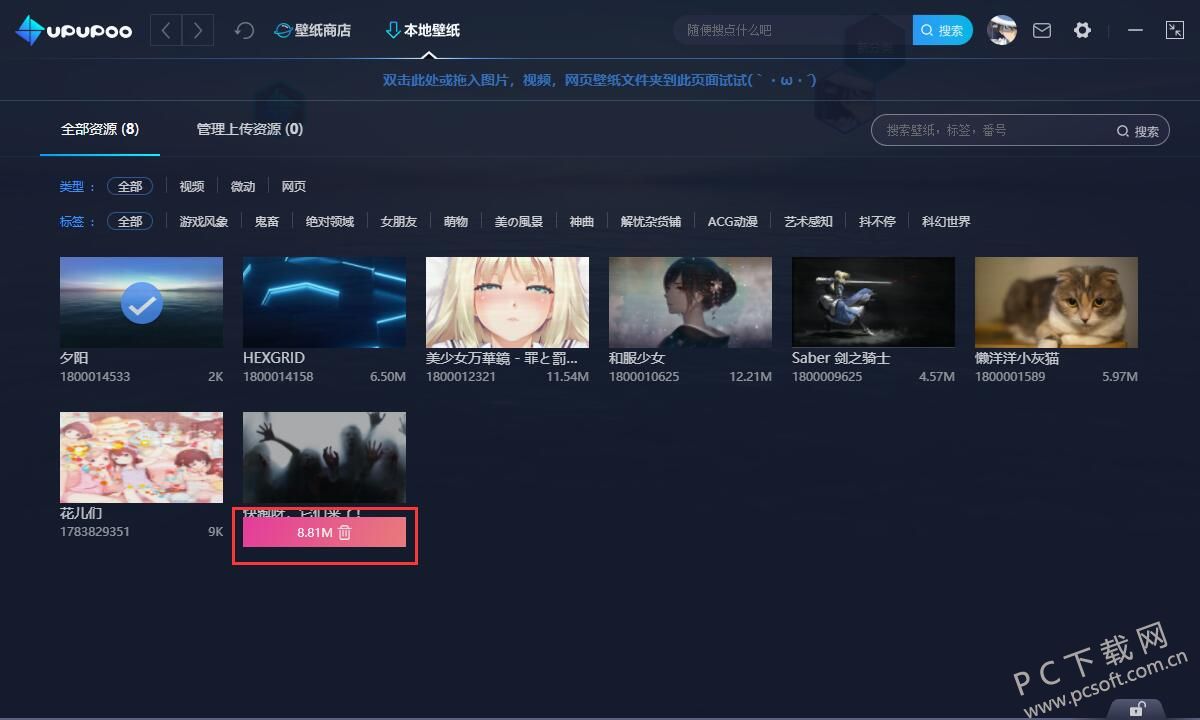
Task: Filter by the ACG动漫 tag
Action: (x=733, y=221)
